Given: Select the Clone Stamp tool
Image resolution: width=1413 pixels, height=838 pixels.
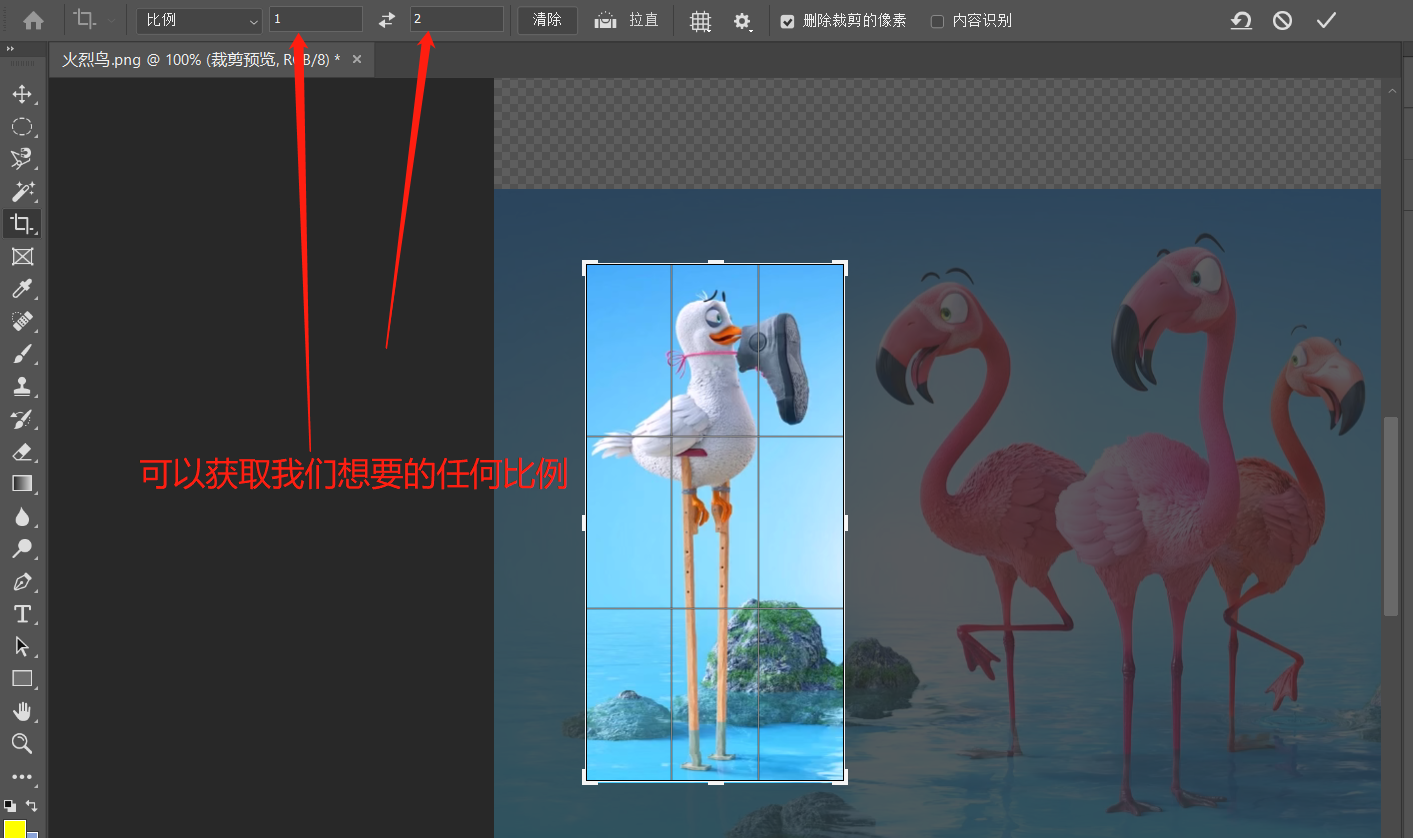Looking at the screenshot, I should tap(22, 386).
